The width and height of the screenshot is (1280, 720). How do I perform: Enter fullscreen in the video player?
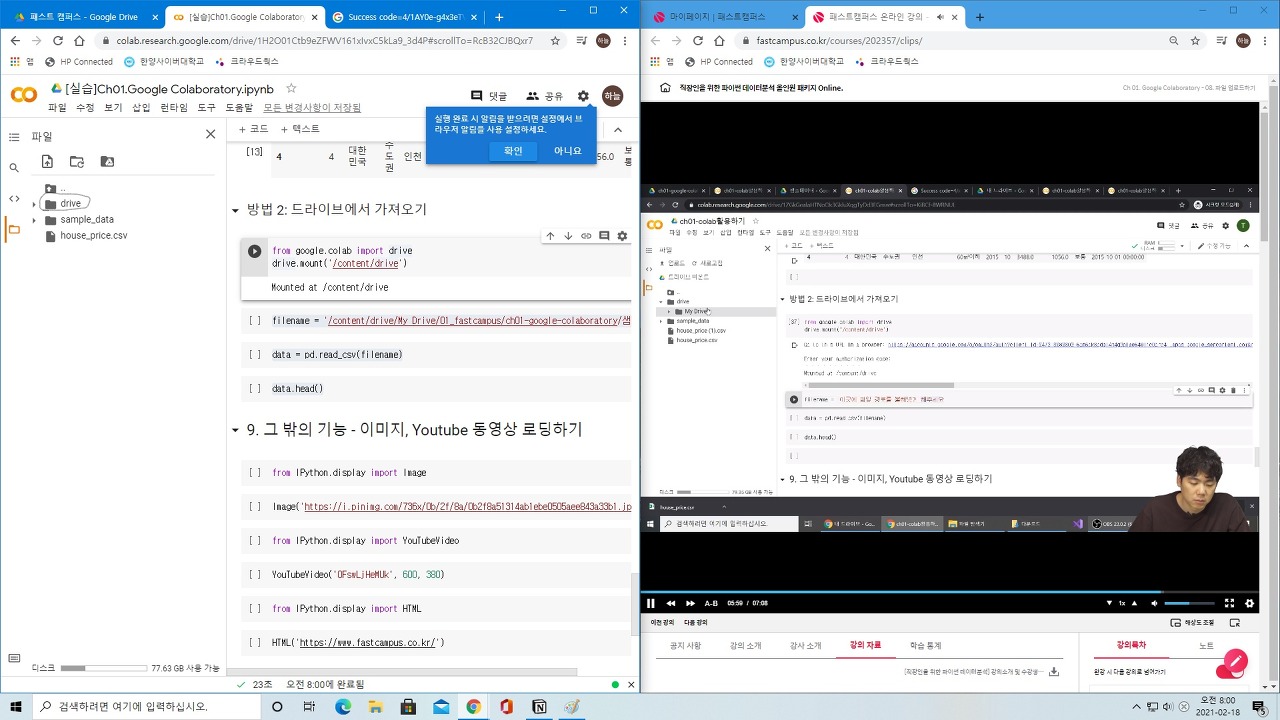coord(1230,603)
